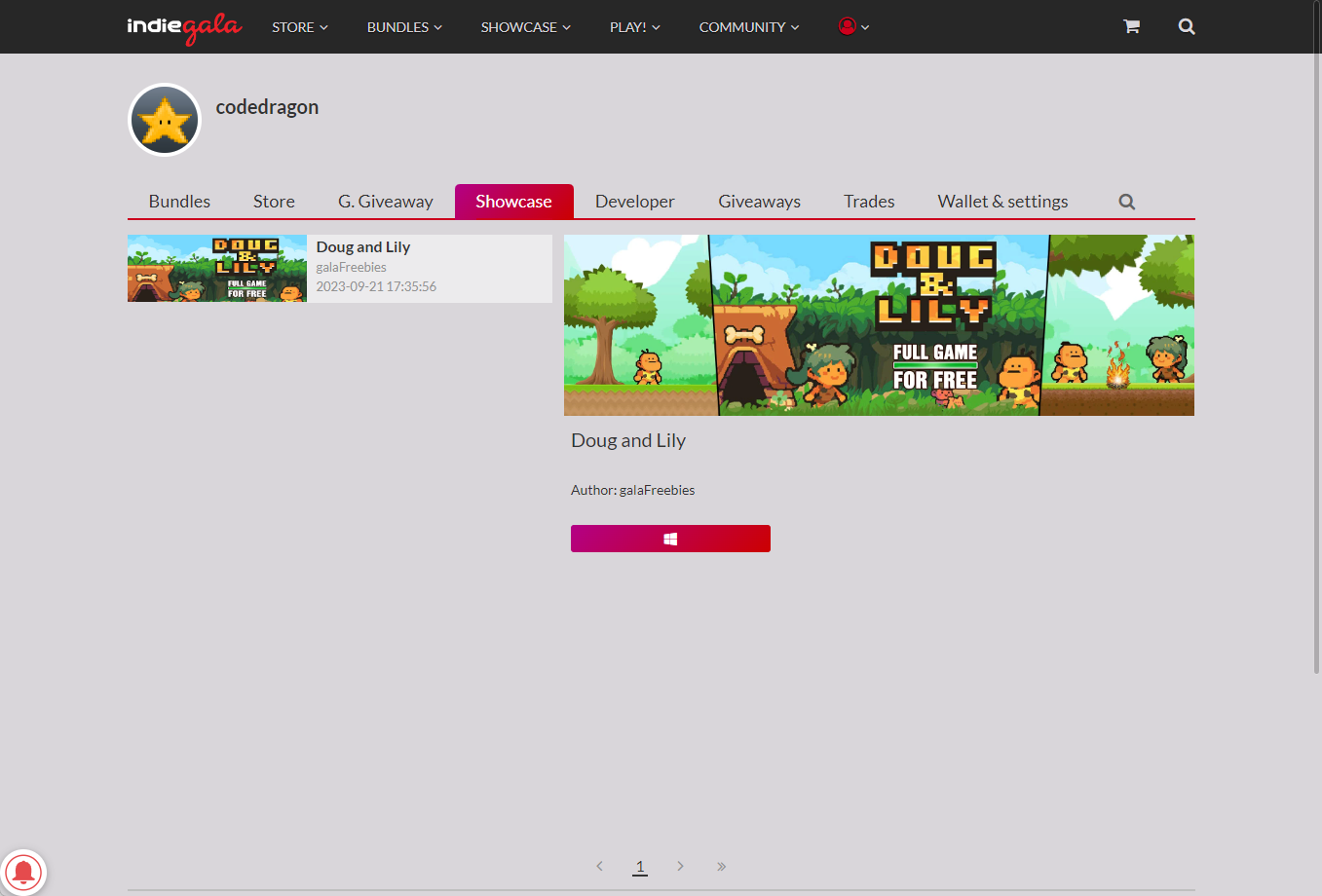Switch to the G. Giveaway tab

click(386, 202)
